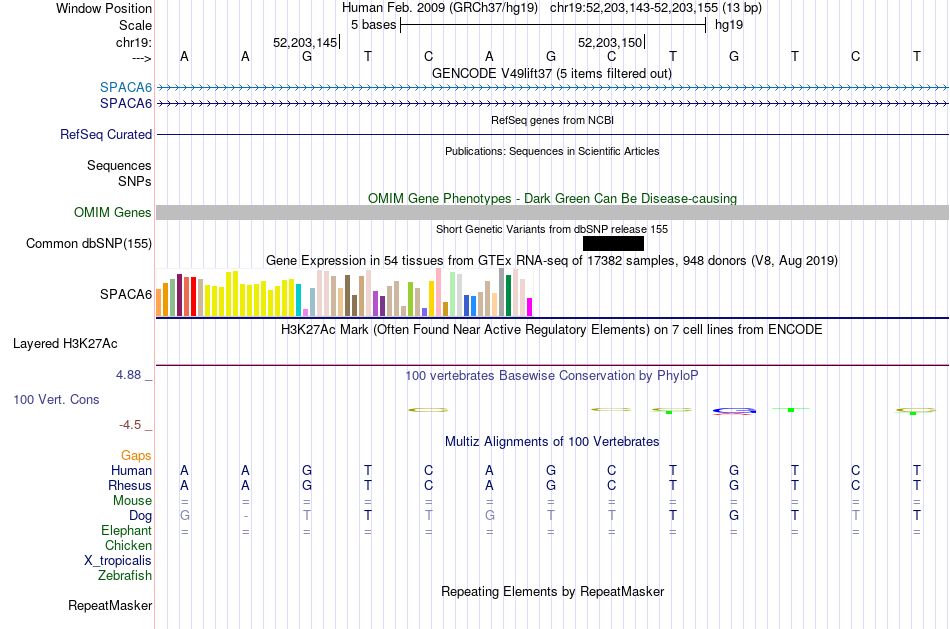Click the RefSeq Curated gene line

[x=553, y=135]
